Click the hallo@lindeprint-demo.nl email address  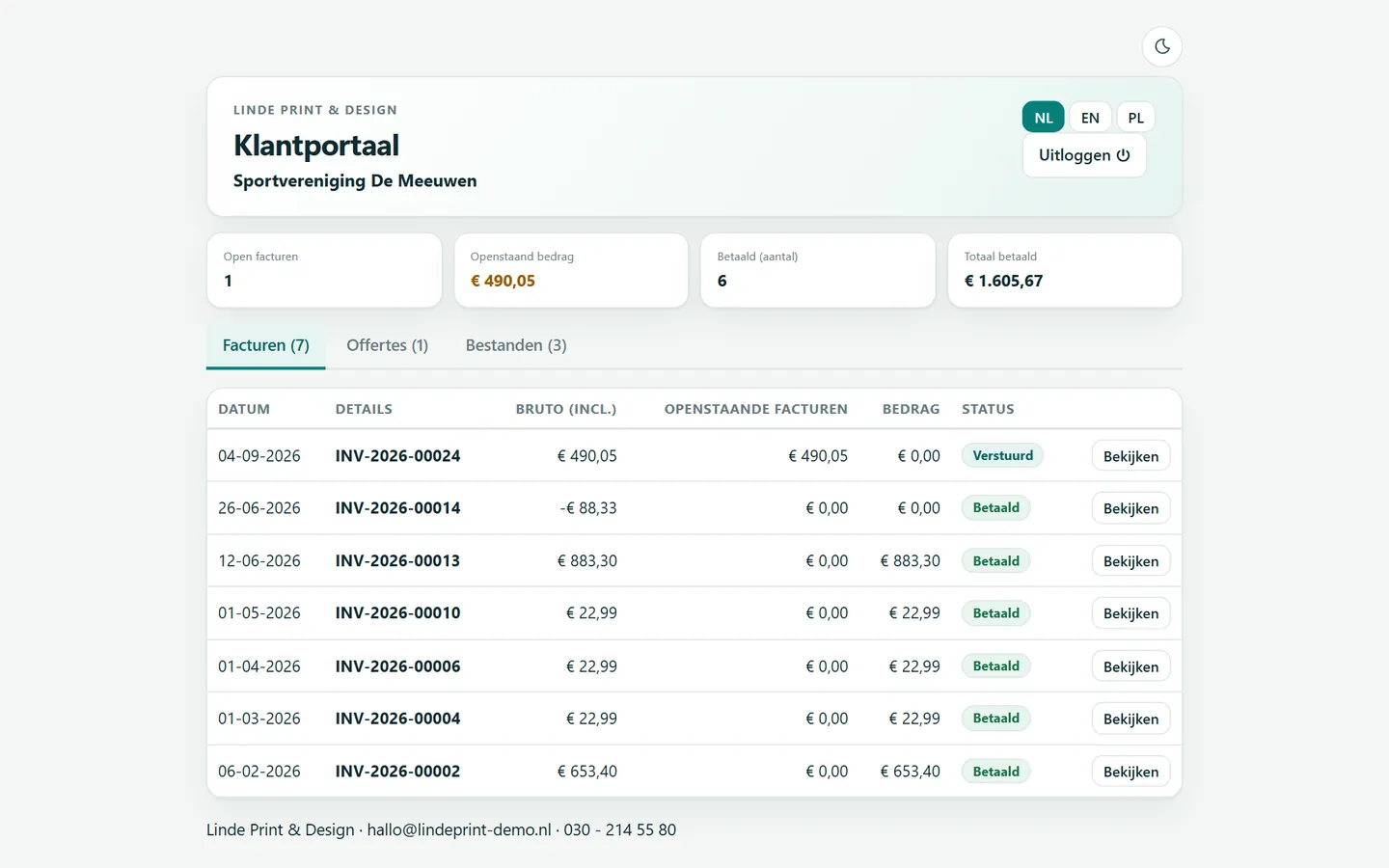(x=459, y=829)
